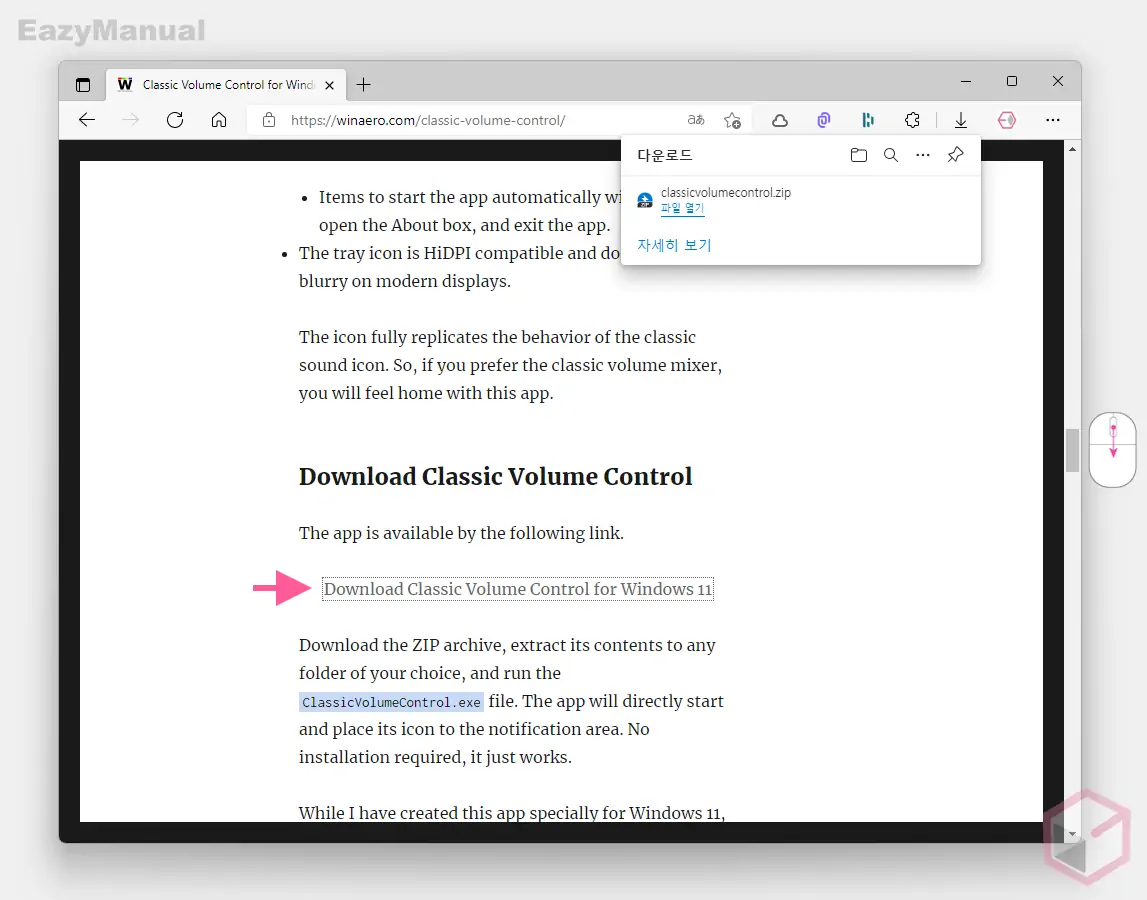This screenshot has width=1147, height=900.
Task: Go back to the previous page
Action: tap(87, 120)
